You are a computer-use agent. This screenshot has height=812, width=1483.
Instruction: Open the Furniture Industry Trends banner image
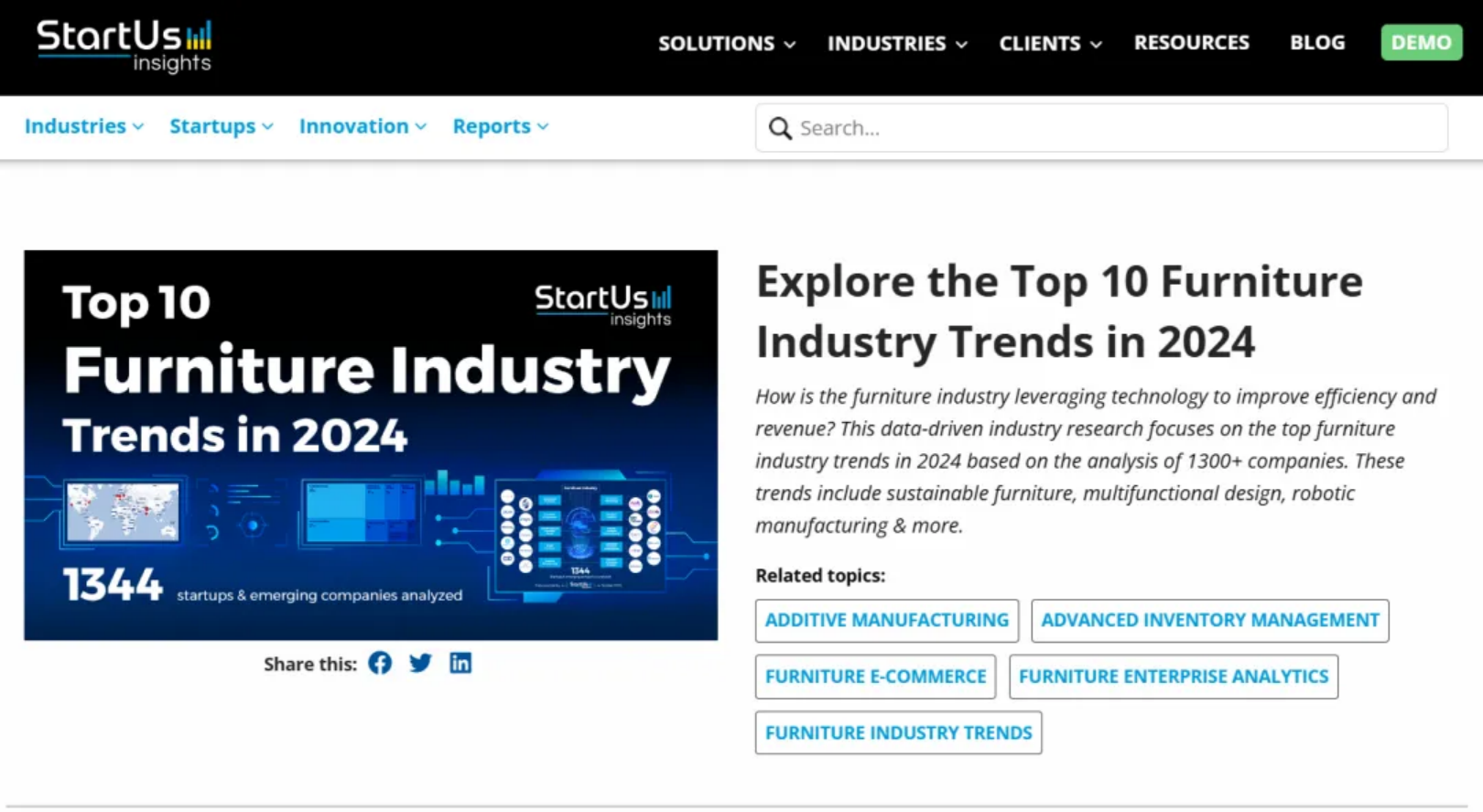(x=371, y=445)
